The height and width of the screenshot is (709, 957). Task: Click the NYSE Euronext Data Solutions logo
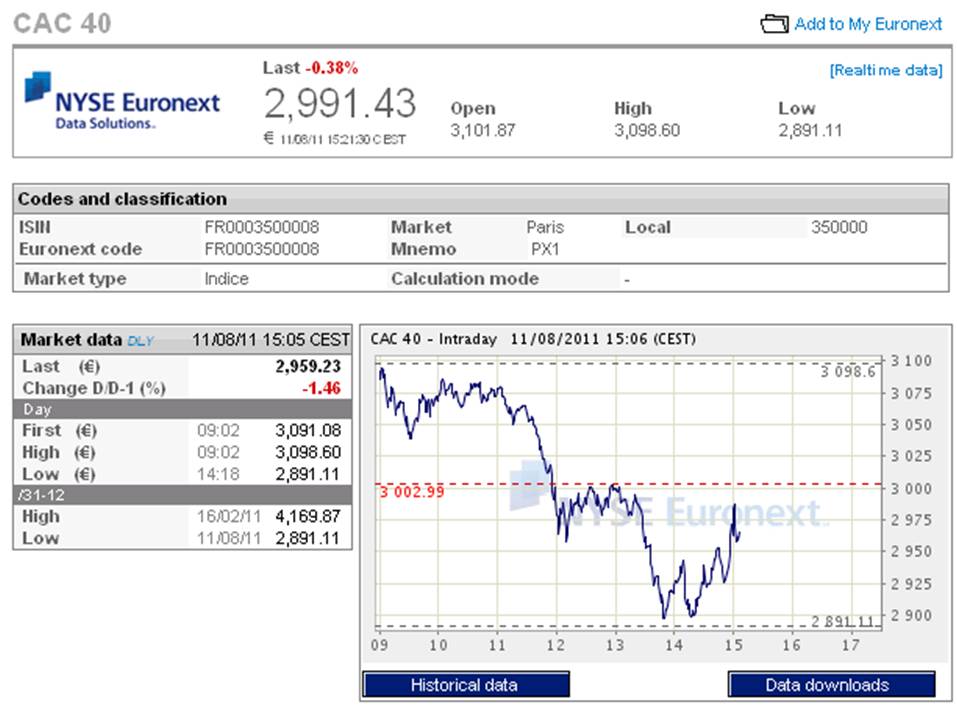point(122,101)
